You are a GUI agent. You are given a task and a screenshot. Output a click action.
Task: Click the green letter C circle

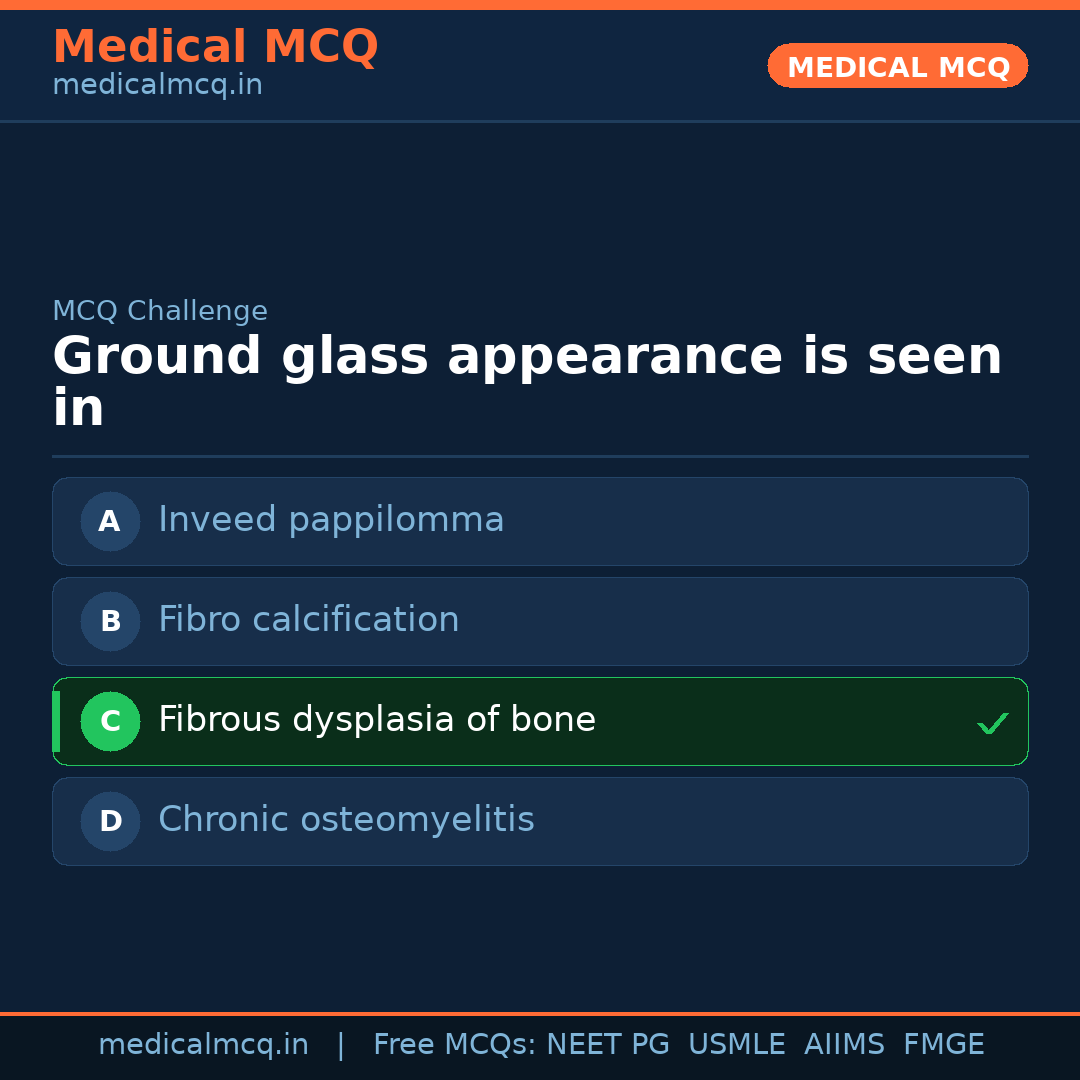pyautogui.click(x=110, y=721)
